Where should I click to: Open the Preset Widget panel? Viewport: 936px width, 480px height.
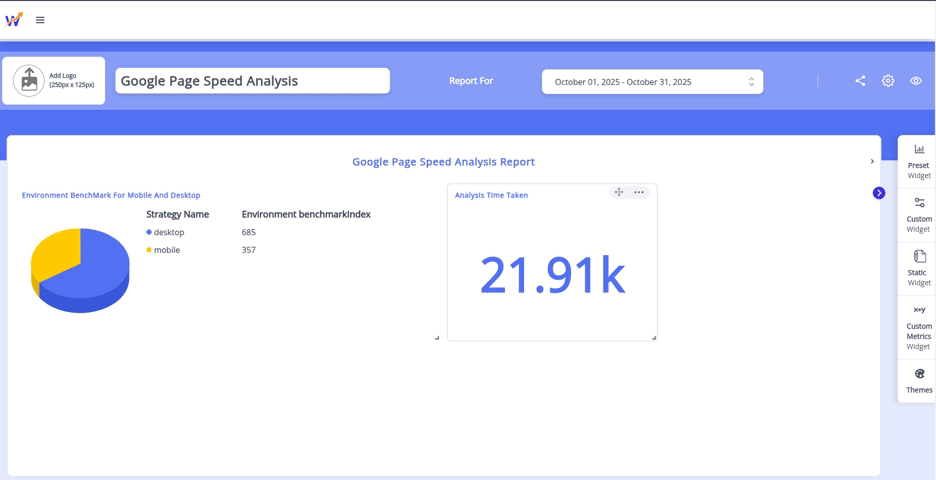(918, 161)
